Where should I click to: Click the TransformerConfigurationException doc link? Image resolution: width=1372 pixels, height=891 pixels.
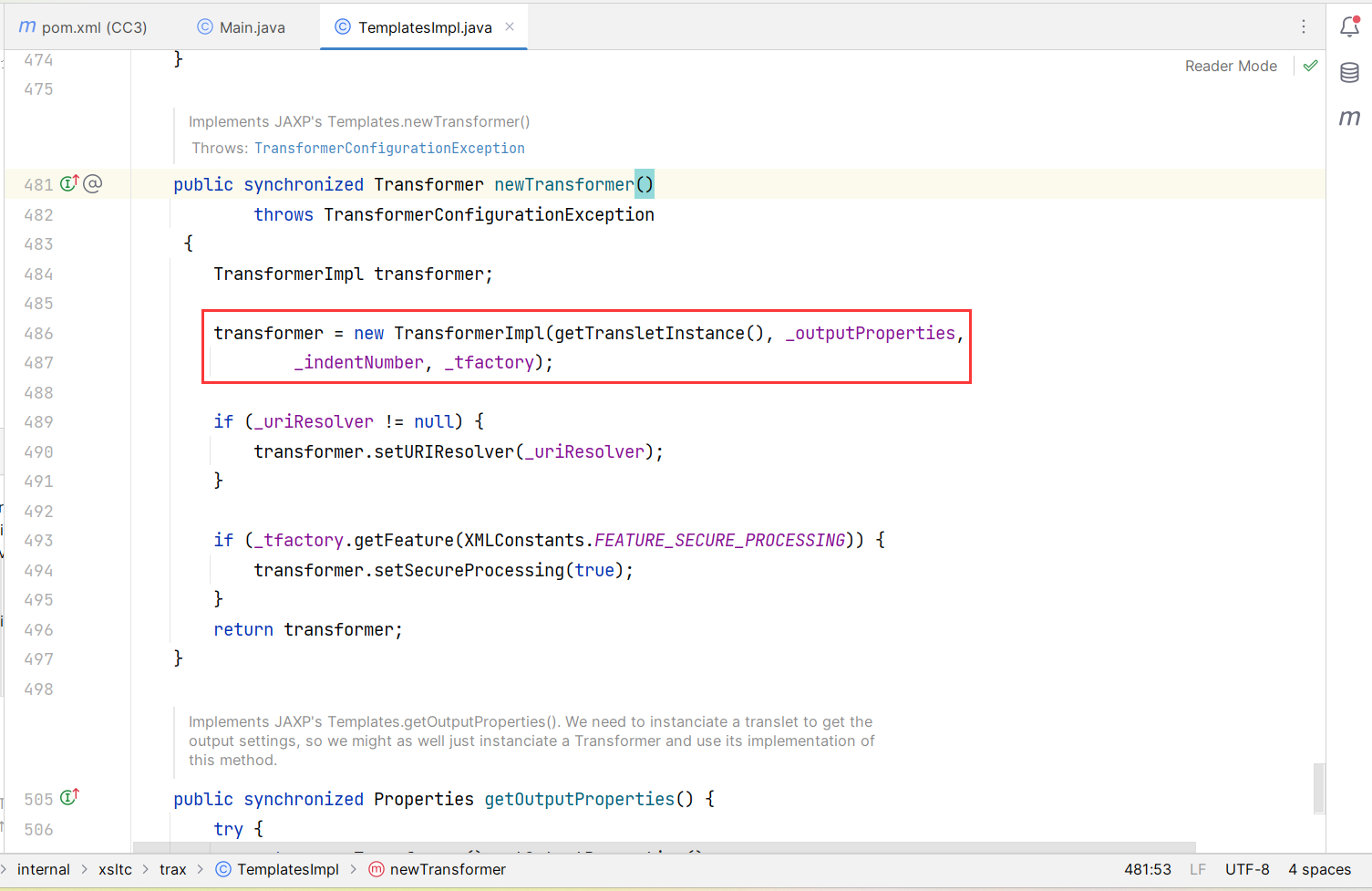[x=389, y=148]
